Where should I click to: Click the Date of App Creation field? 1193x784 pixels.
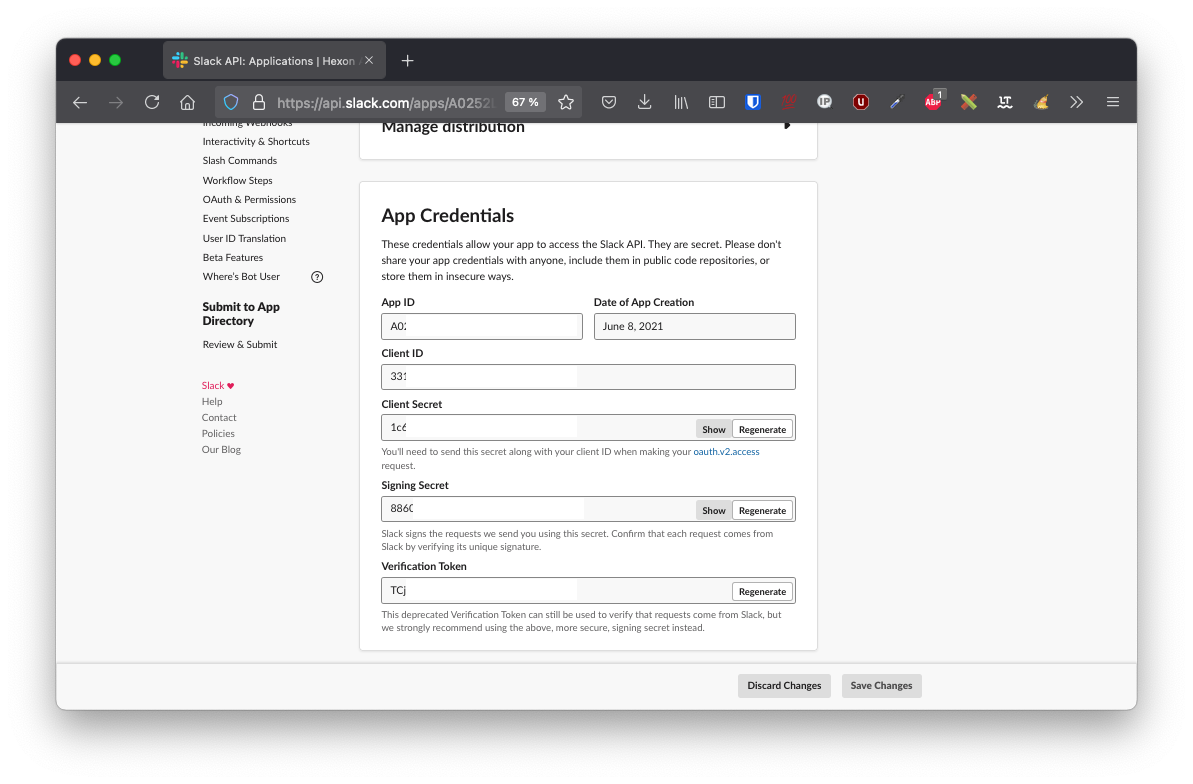(695, 327)
